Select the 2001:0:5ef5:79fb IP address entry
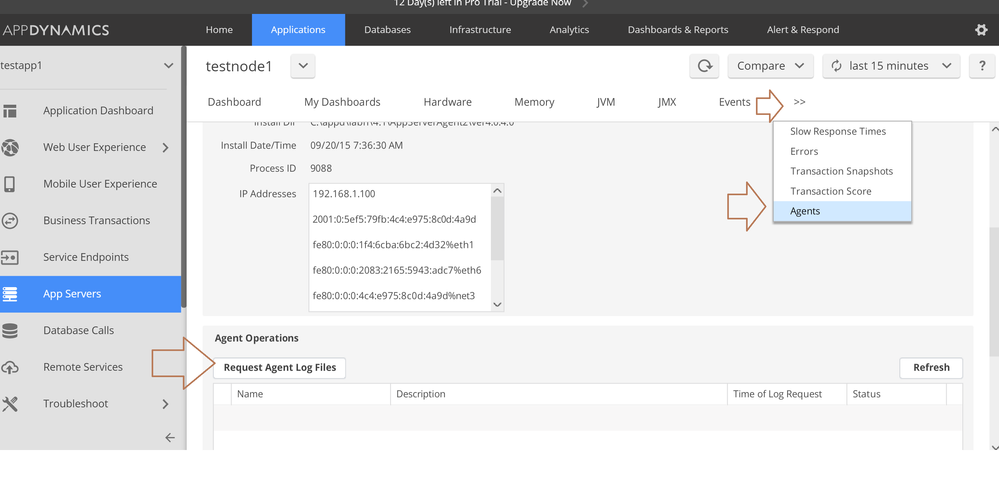The height and width of the screenshot is (478, 999). (394, 219)
